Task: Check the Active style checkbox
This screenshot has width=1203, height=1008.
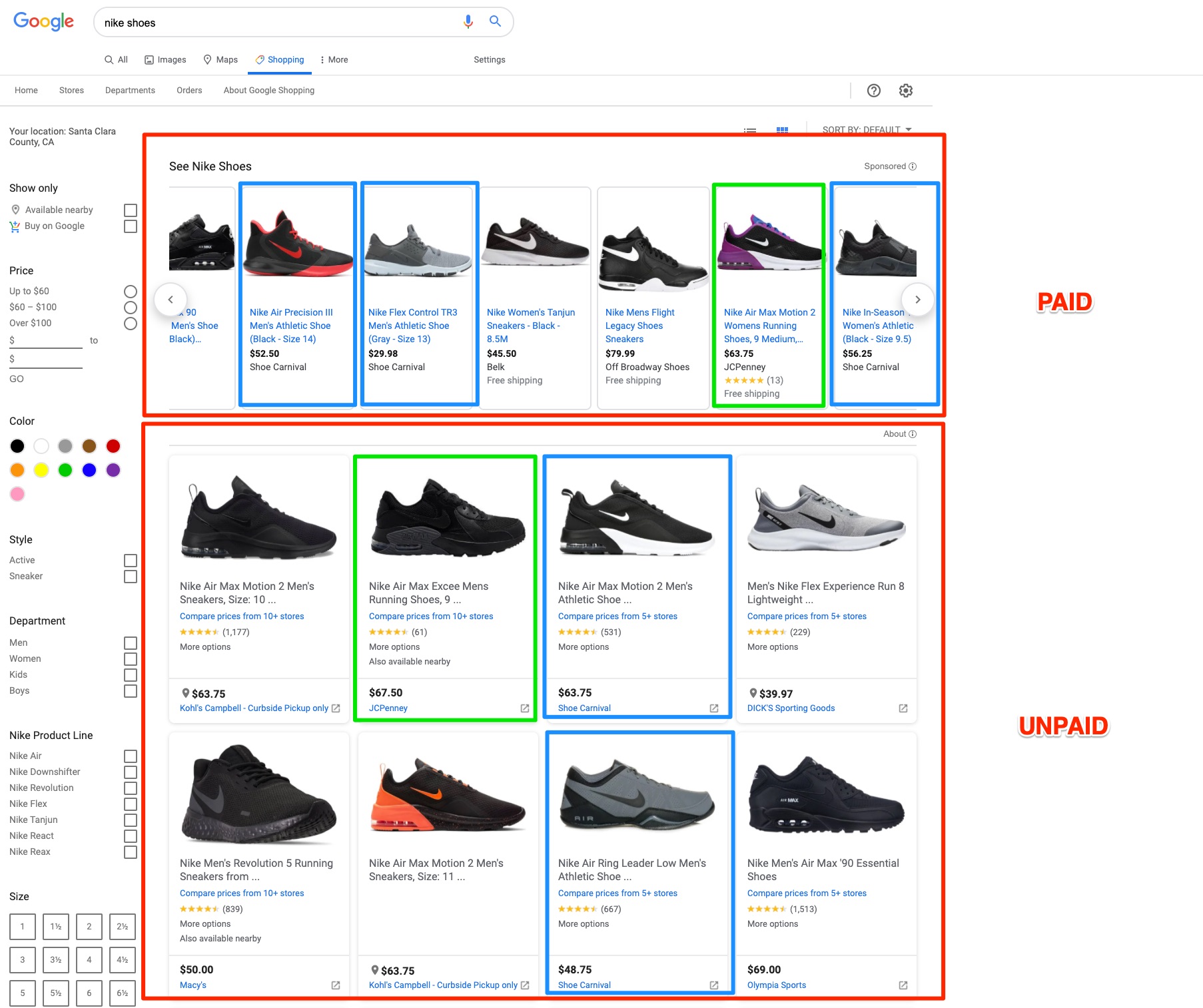Action: [131, 561]
